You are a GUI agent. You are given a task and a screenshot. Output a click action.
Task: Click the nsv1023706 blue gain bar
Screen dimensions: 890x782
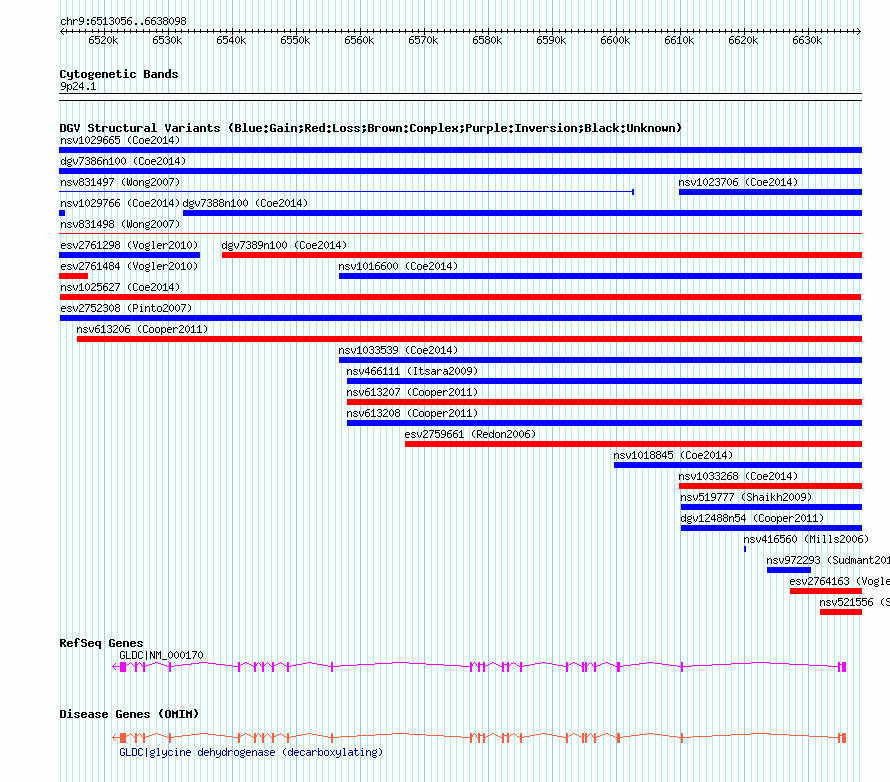(x=770, y=192)
